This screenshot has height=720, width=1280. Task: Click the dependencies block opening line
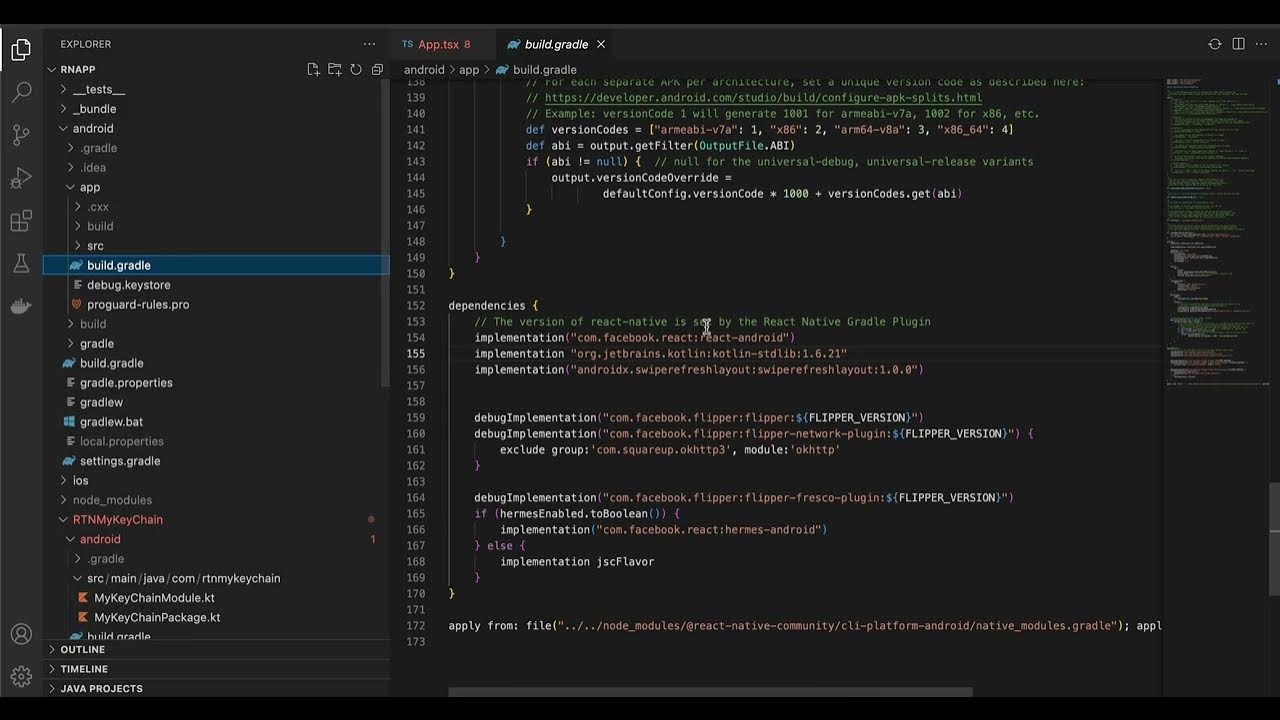(x=493, y=305)
